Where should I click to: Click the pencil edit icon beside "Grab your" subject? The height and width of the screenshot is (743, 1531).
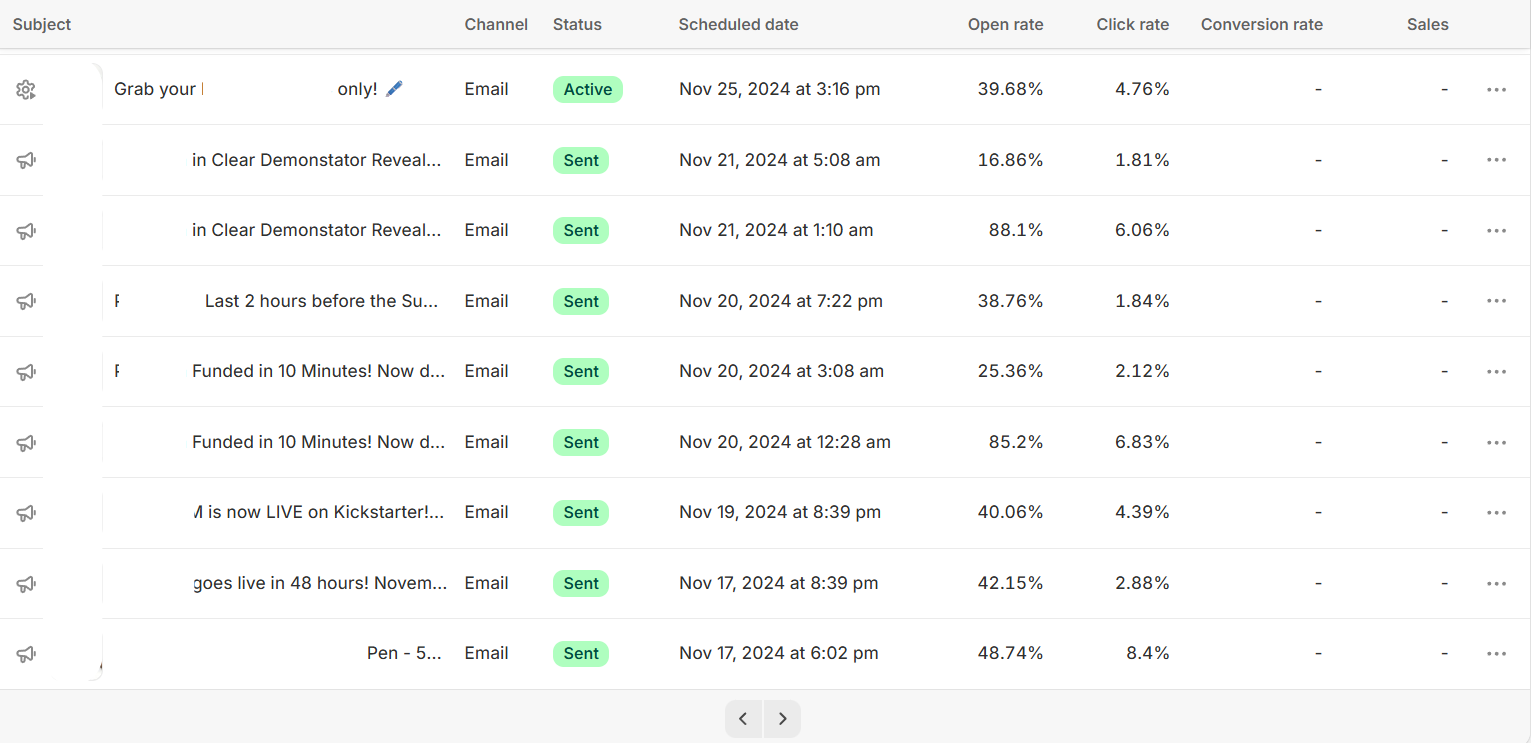pyautogui.click(x=394, y=89)
